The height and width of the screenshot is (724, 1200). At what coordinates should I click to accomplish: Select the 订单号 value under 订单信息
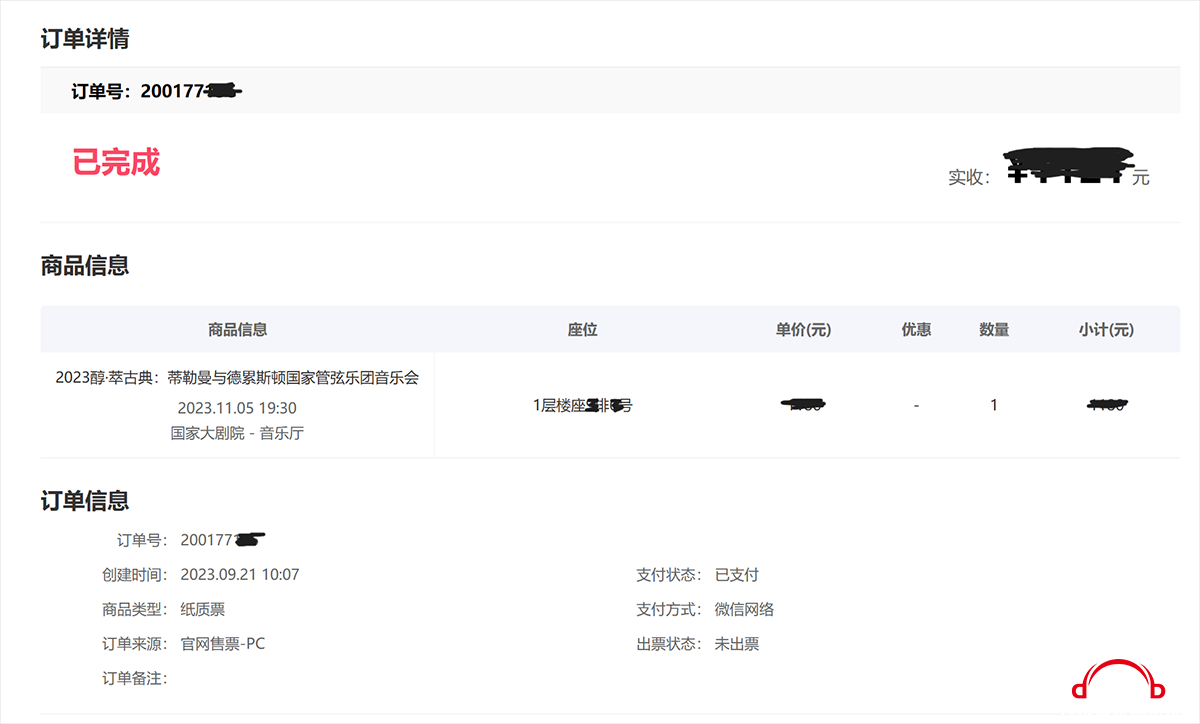click(x=223, y=540)
